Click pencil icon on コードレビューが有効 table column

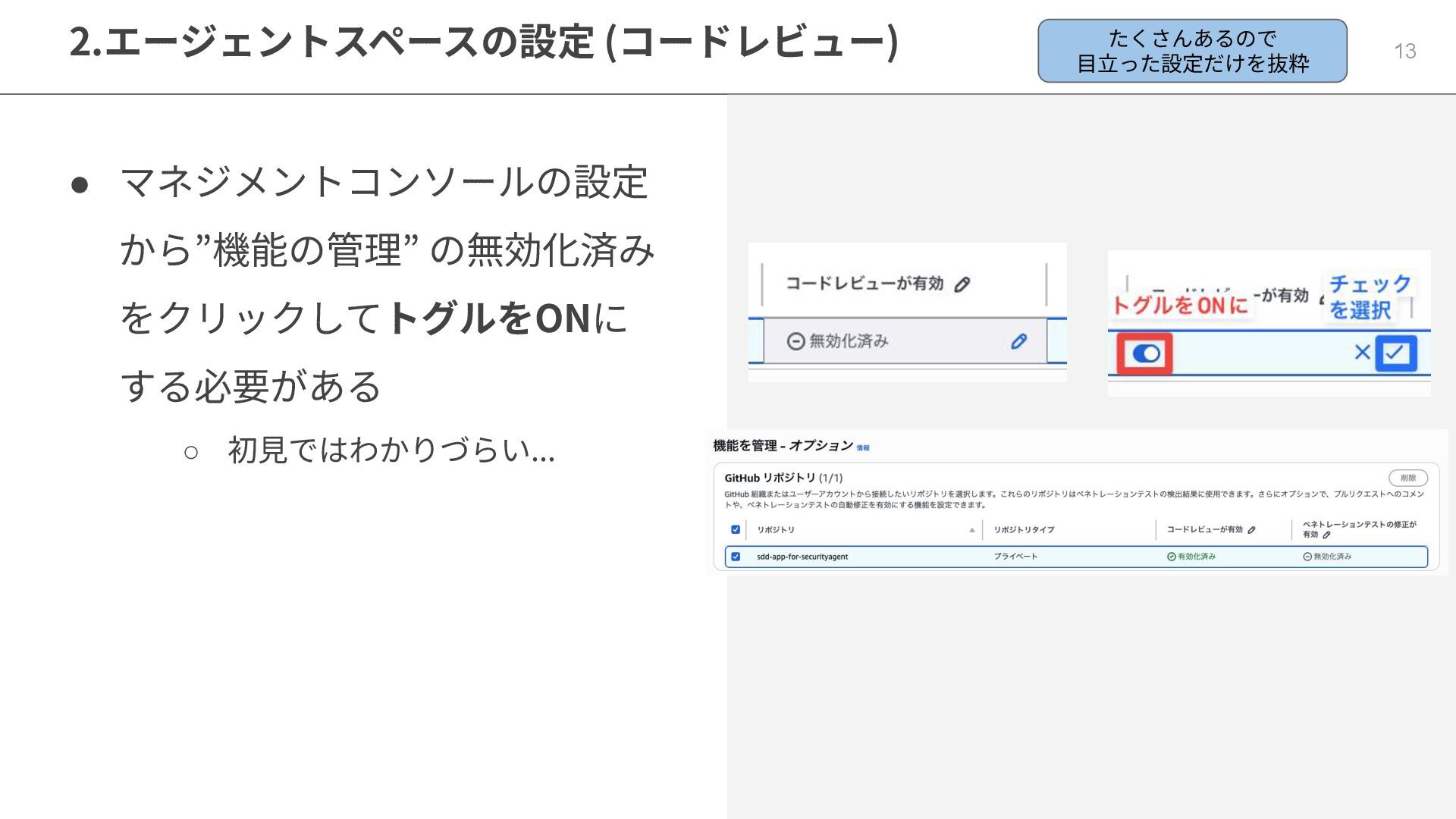pos(1251,530)
